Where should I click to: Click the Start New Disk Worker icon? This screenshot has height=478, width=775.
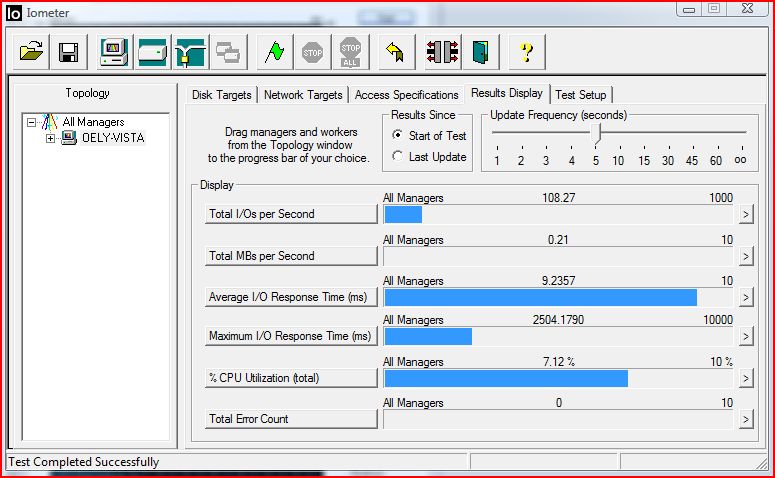pyautogui.click(x=152, y=52)
